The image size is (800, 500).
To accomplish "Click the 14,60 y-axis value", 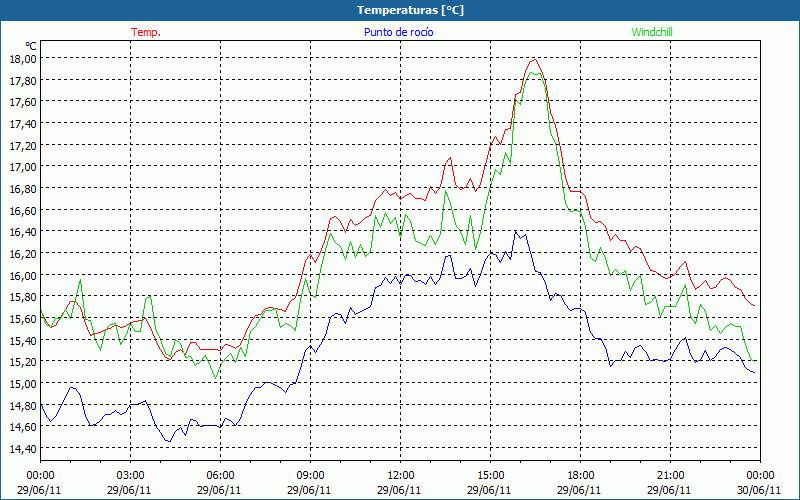I will pyautogui.click(x=23, y=427).
